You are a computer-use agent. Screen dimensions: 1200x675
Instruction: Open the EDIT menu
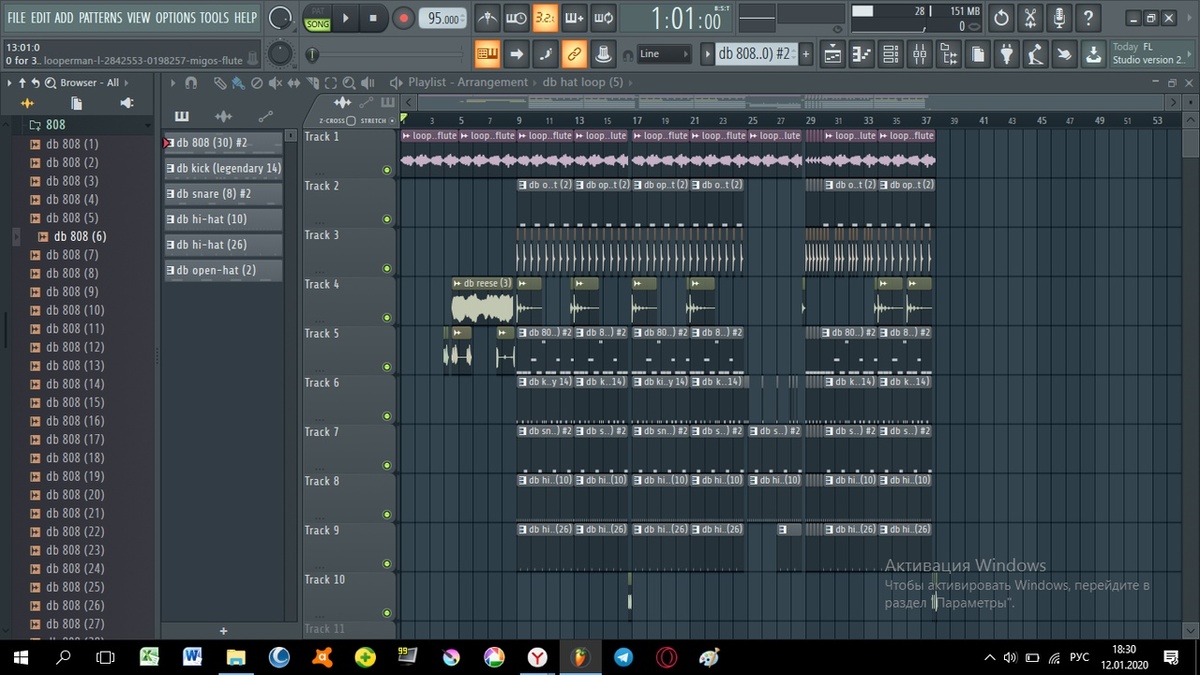click(40, 18)
